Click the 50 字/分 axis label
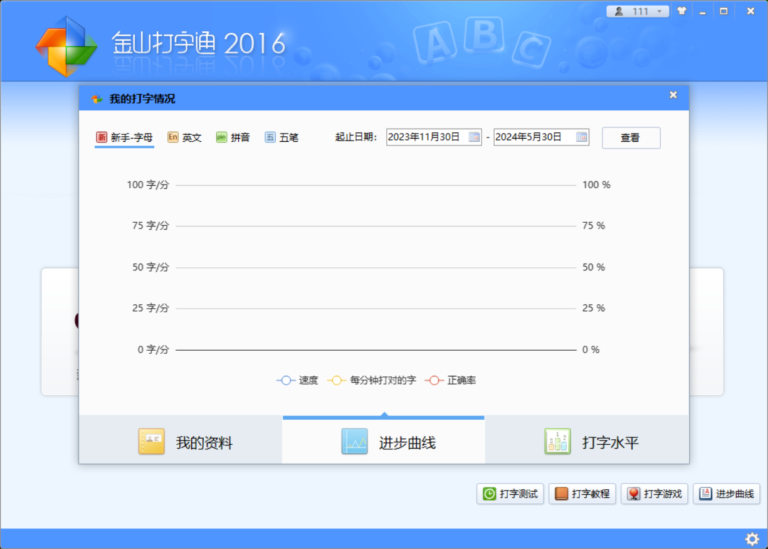768x549 pixels. 150,267
